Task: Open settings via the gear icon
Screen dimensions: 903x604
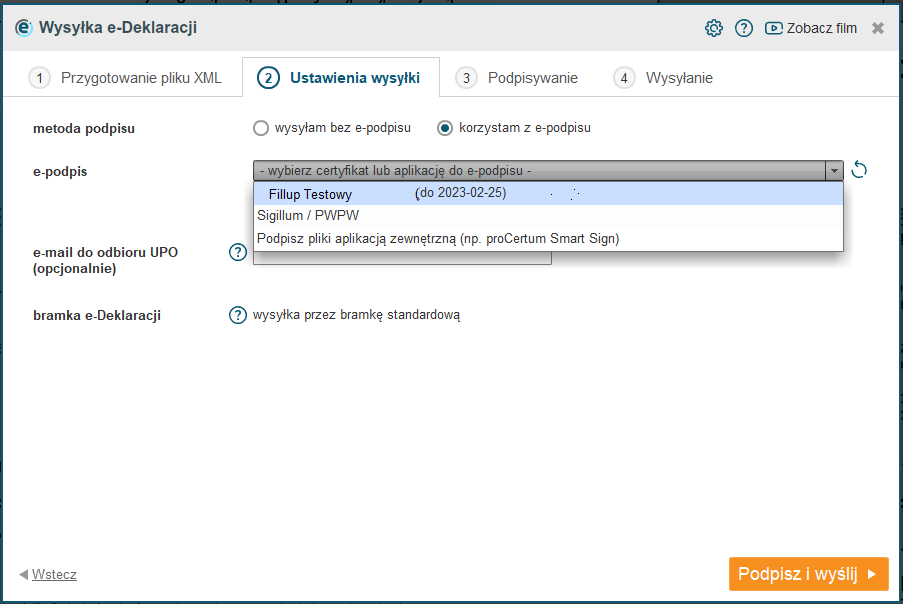Action: click(714, 28)
